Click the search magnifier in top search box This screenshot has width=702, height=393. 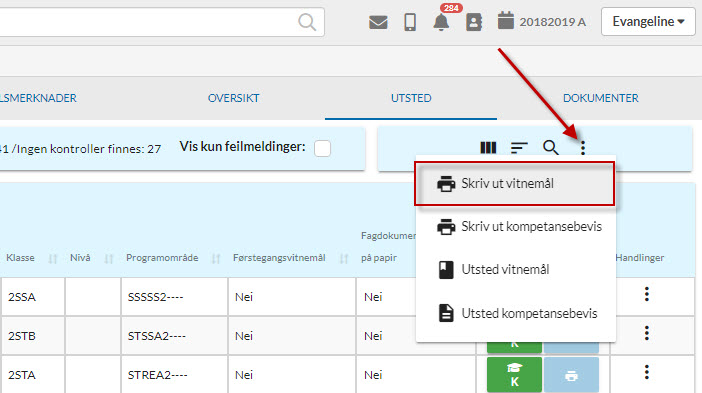tap(307, 21)
